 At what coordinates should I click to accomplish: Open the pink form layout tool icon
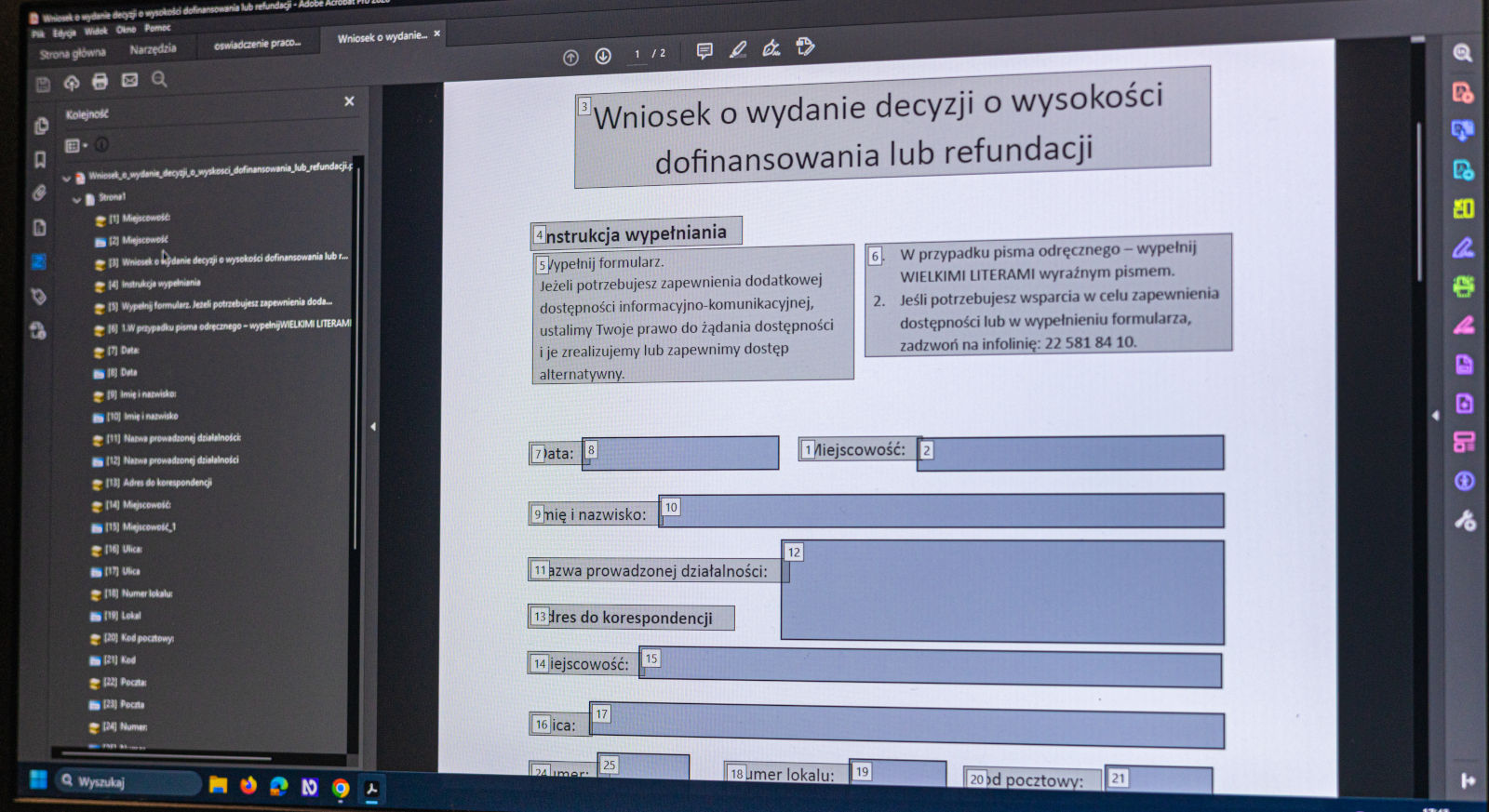pos(1464,442)
